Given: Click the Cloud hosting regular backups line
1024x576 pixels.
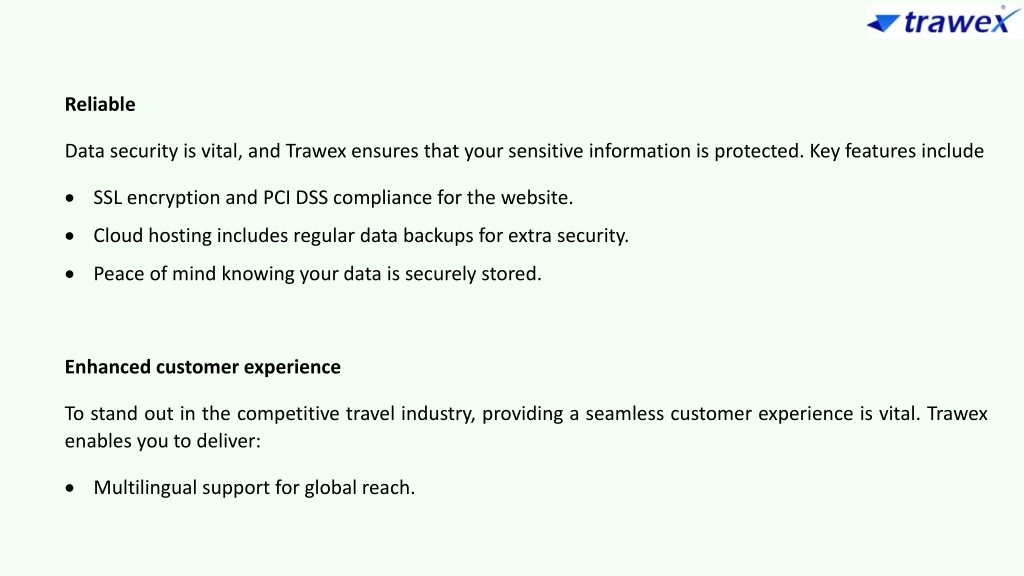Looking at the screenshot, I should [x=361, y=236].
